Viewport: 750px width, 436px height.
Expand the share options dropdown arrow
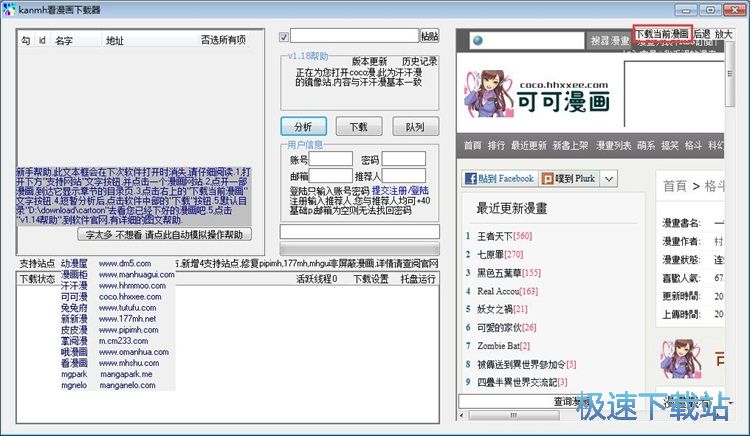[608, 179]
